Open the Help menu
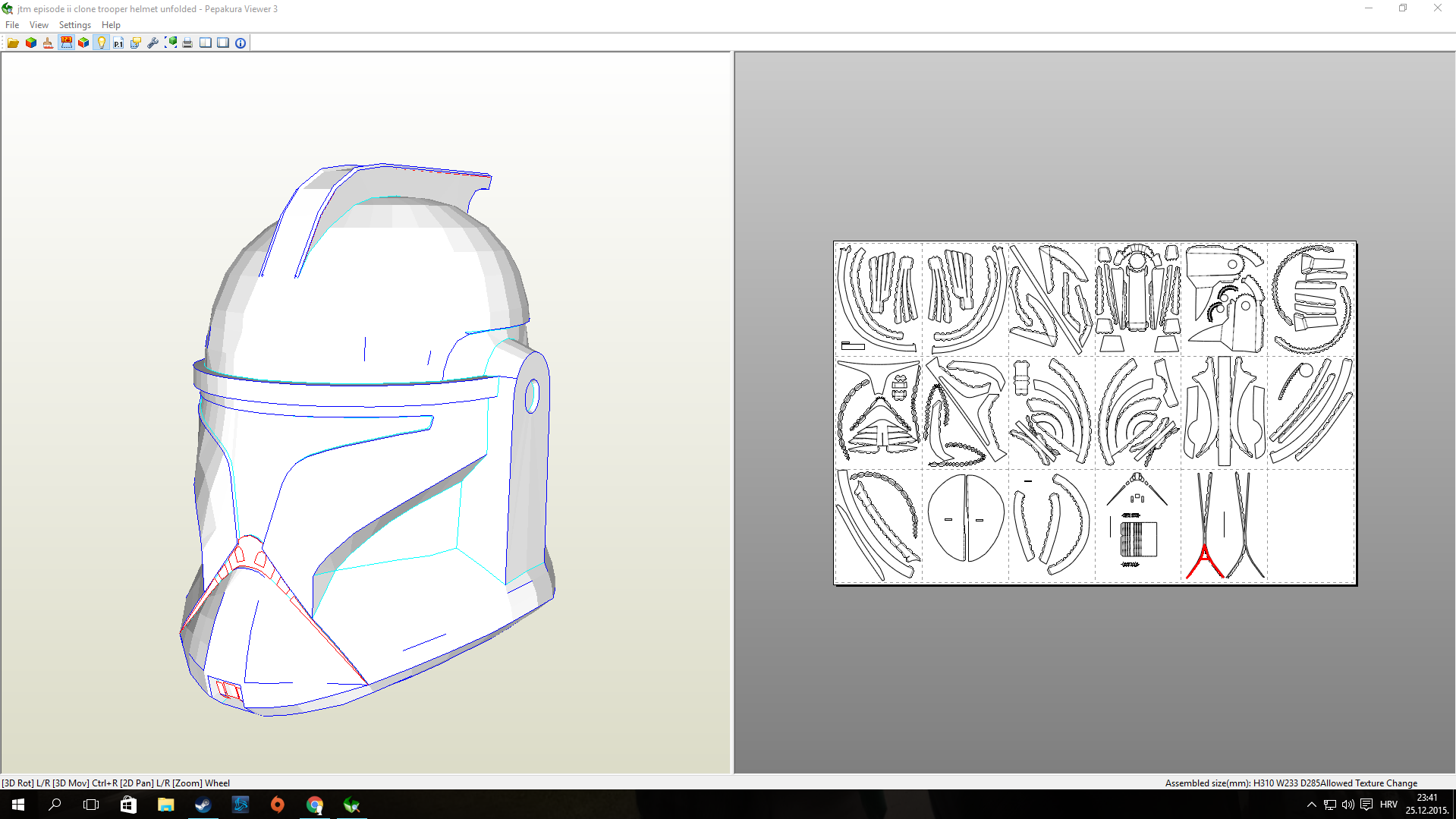The image size is (1456, 819). (x=111, y=25)
